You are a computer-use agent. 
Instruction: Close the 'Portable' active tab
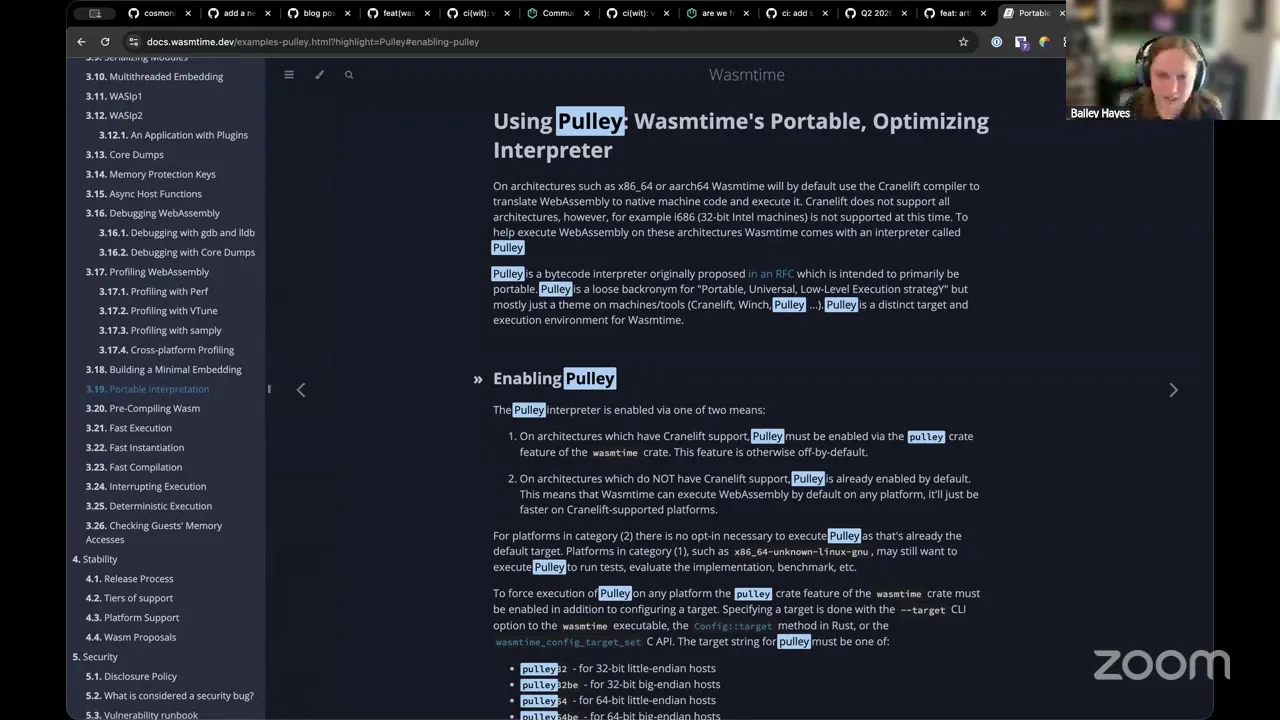[1060, 13]
